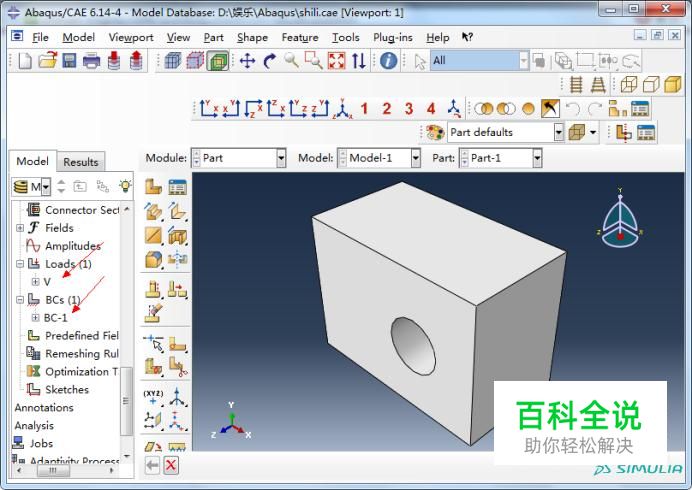Click the red X cancel procedure icon
Screen dimensions: 692x490
pos(171,465)
